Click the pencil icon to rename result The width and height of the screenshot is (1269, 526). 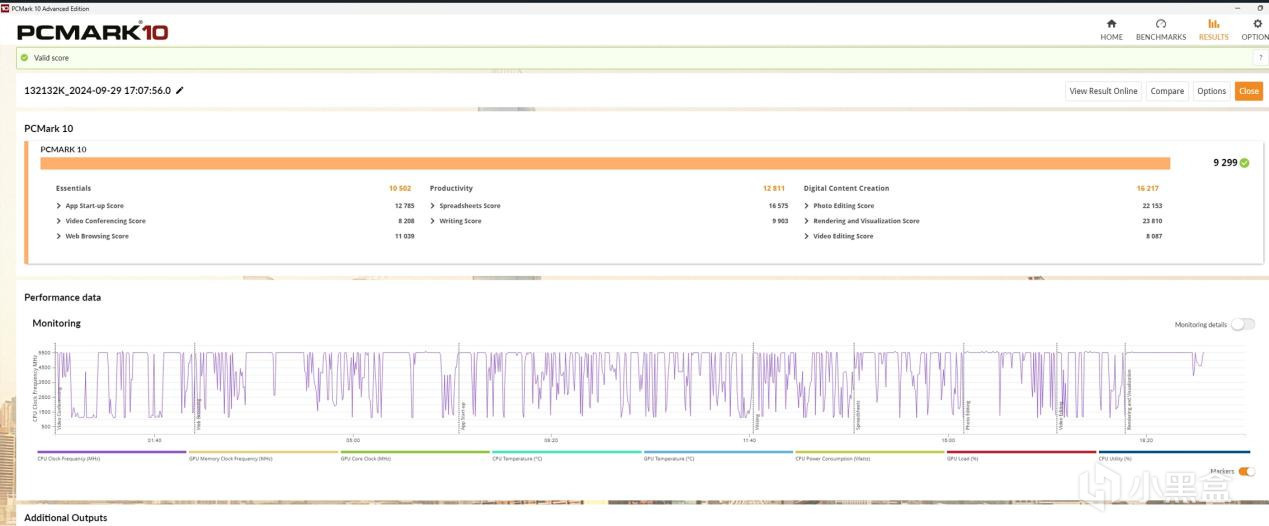[x=180, y=90]
